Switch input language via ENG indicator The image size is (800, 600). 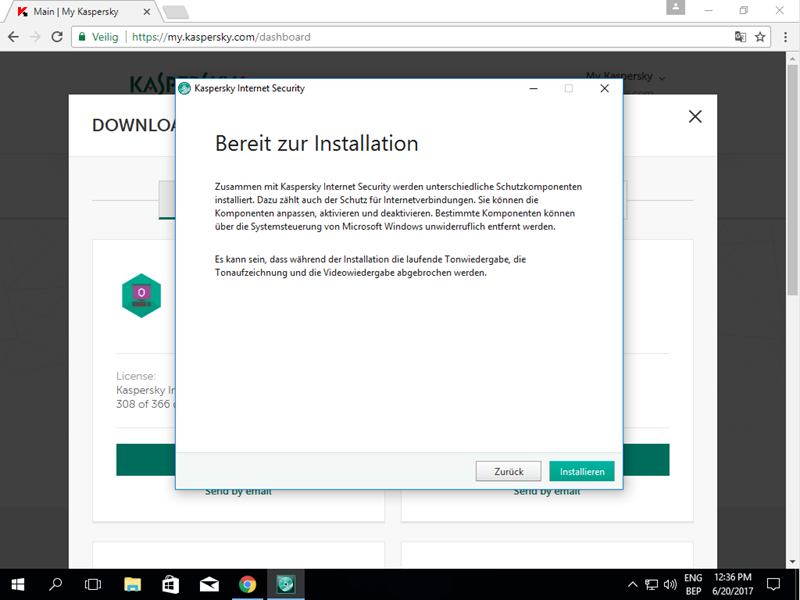tap(692, 584)
